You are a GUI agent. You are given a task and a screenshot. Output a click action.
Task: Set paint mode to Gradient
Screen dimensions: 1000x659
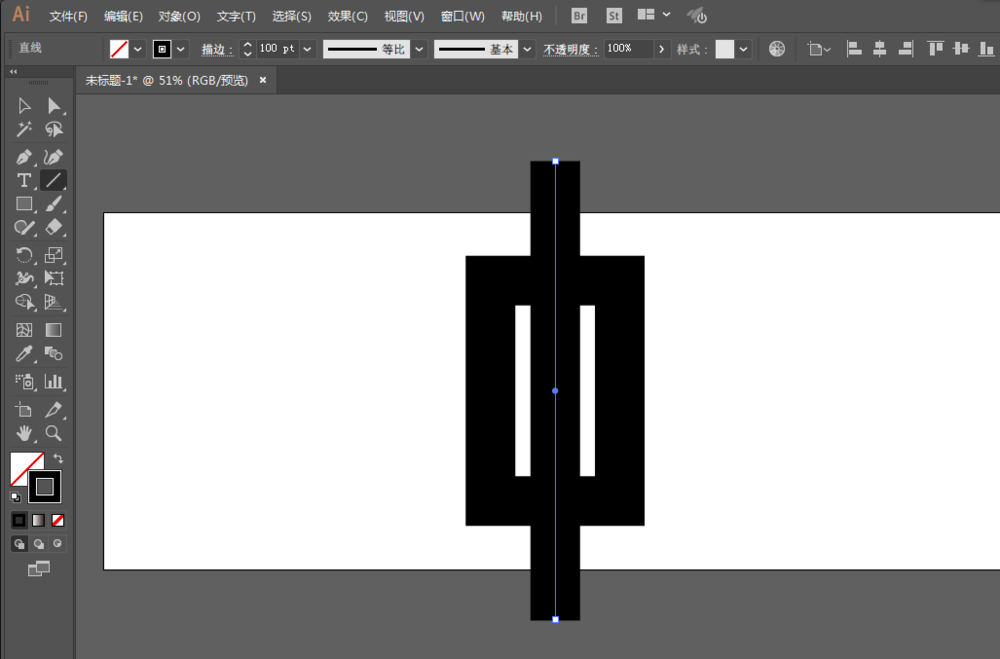(39, 521)
